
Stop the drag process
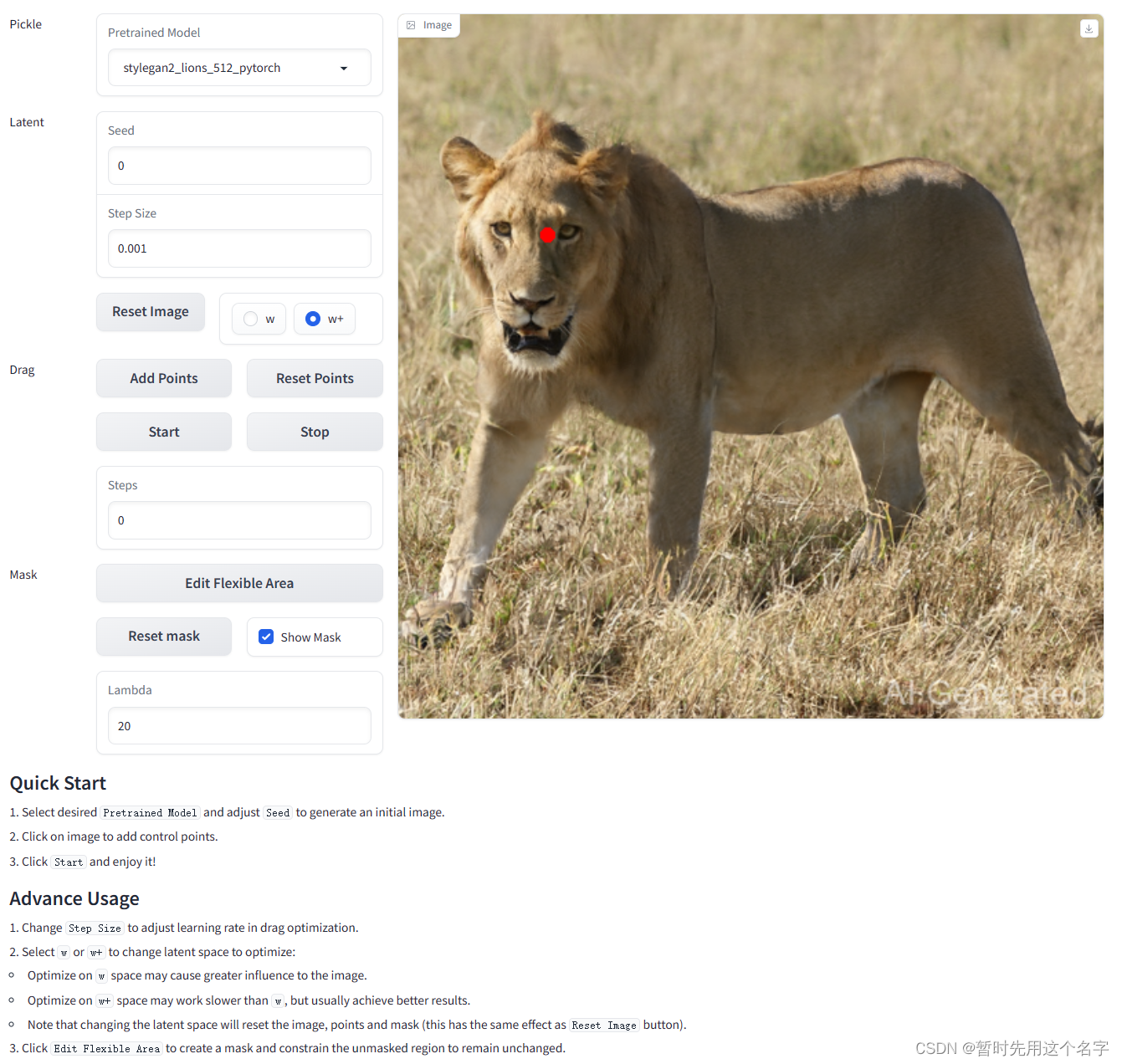tap(315, 432)
